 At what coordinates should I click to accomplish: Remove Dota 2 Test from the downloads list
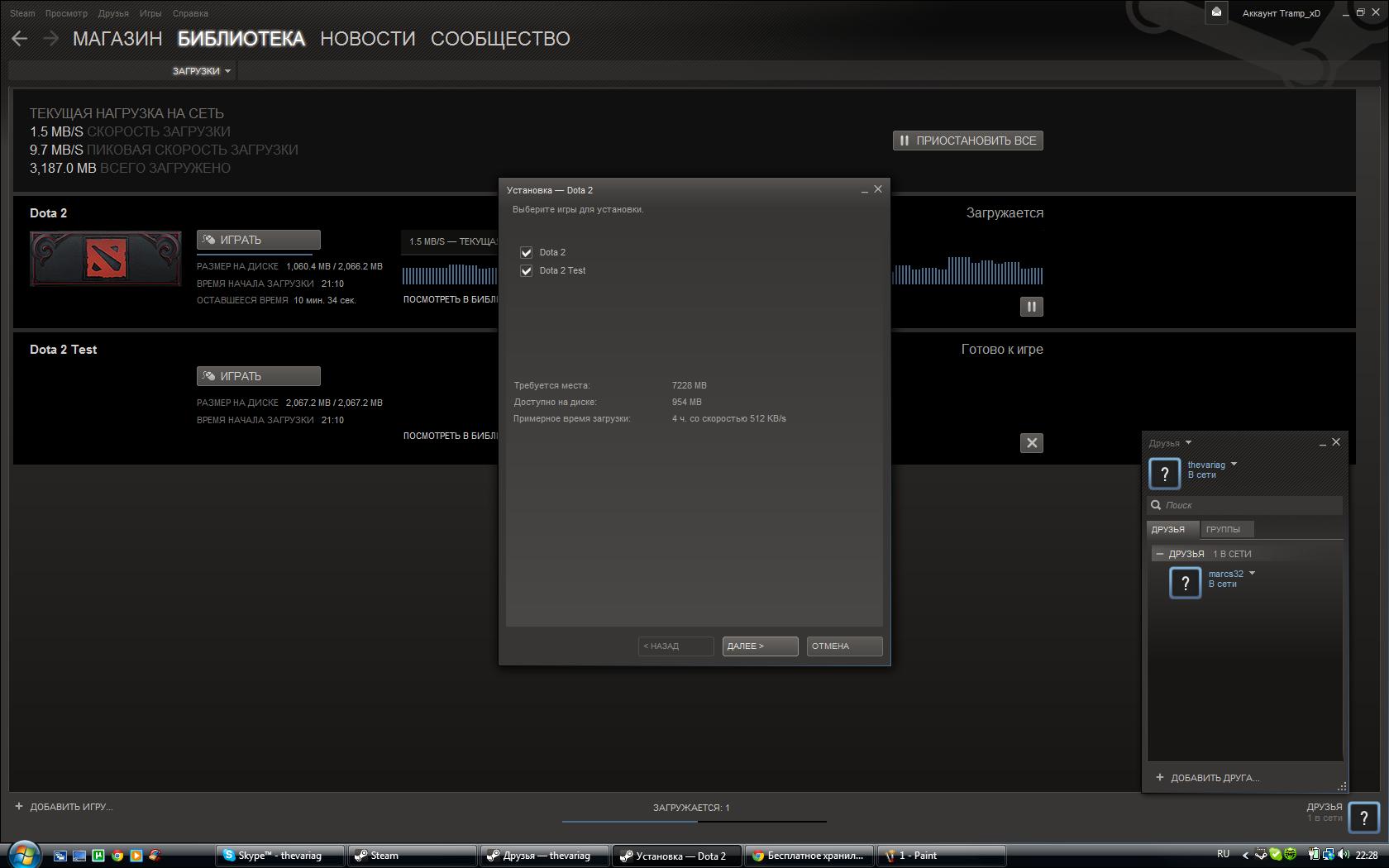coord(1031,443)
